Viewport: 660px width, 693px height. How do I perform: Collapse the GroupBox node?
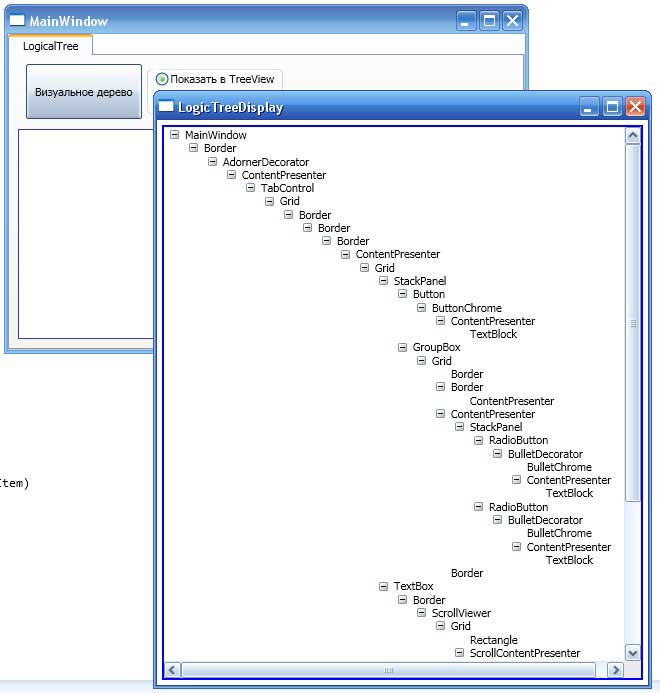coord(403,347)
